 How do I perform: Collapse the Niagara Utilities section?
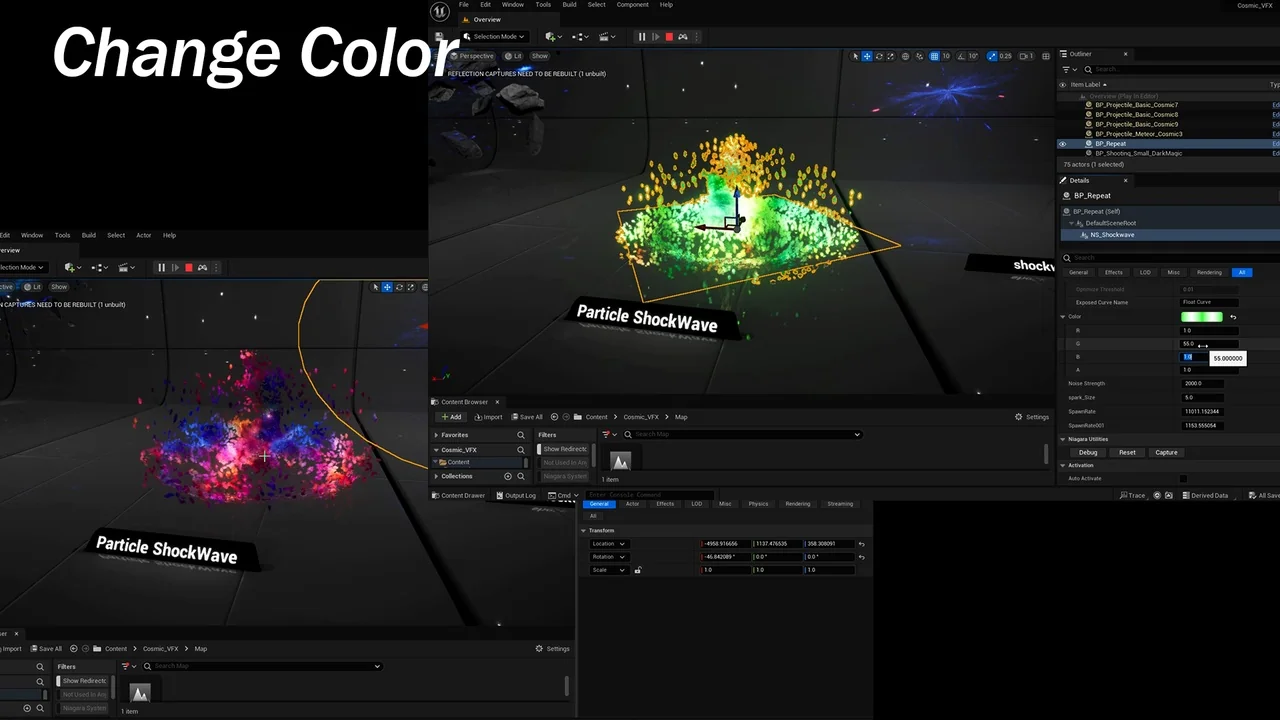1063,439
